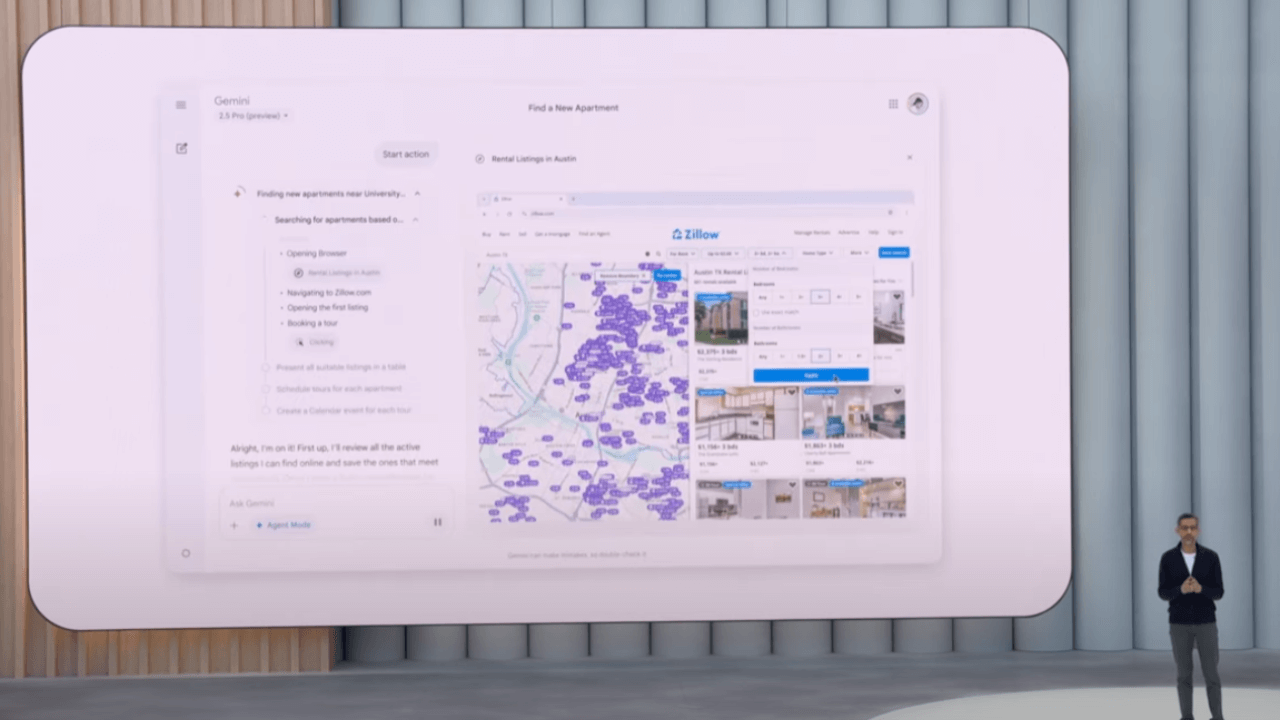Collapse the Finding new apartments near University step
Viewport: 1280px width, 720px height.
(x=417, y=193)
